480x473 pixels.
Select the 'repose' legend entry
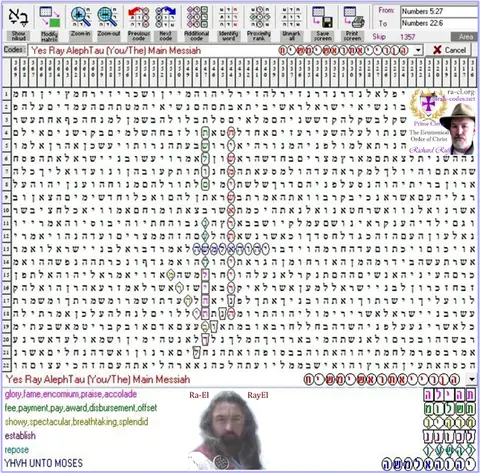coord(17,450)
